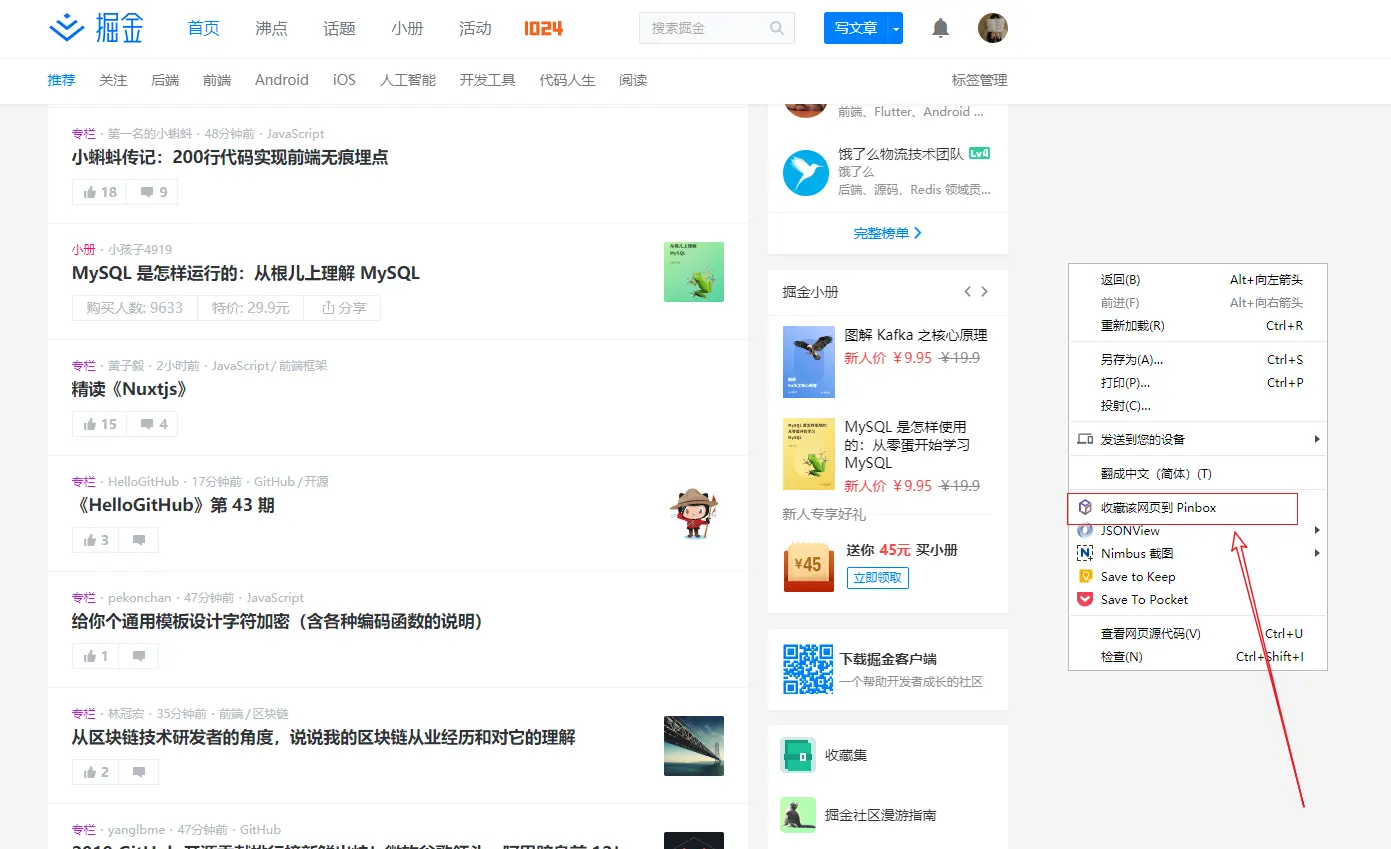Switch to the 后端 category
Viewport: 1391px width, 849px height.
tap(165, 80)
